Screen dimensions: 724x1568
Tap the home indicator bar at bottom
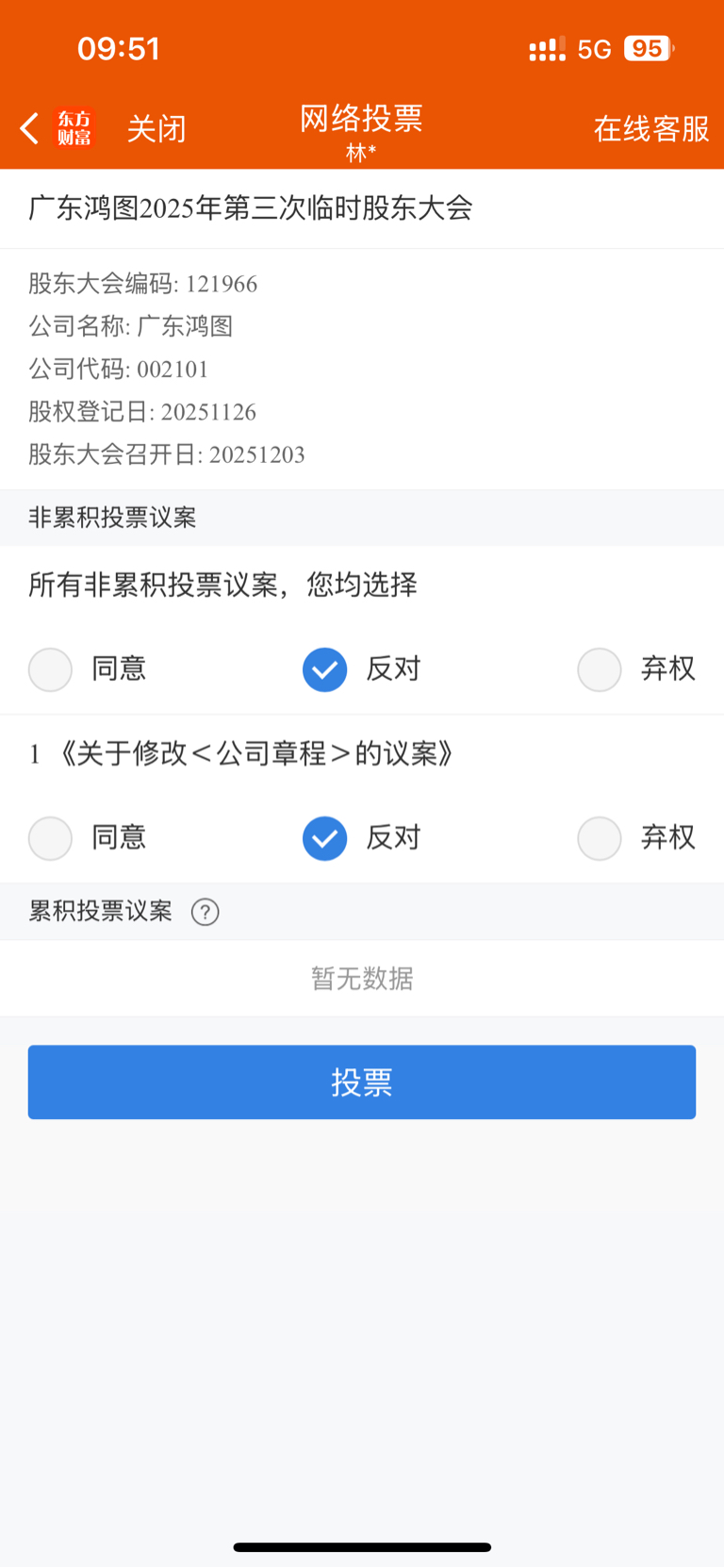(x=362, y=1547)
